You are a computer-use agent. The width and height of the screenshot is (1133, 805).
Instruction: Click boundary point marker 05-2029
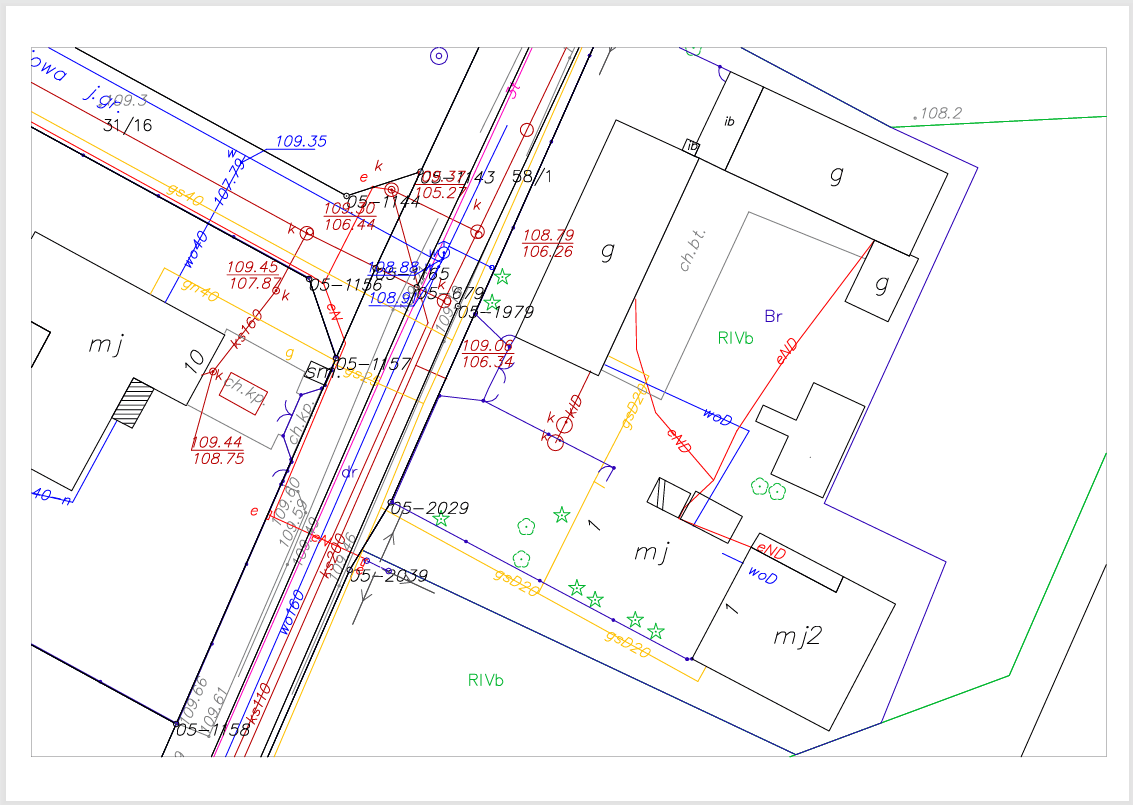coord(392,503)
